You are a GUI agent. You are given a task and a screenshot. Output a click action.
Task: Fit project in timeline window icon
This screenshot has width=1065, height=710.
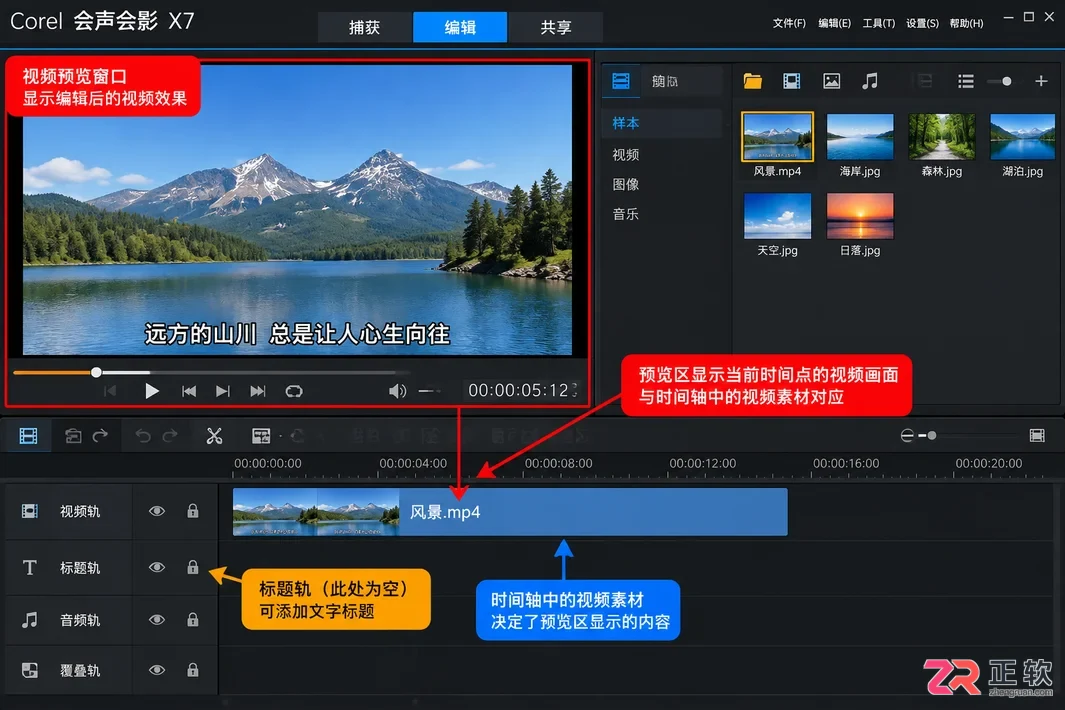[x=1037, y=436]
